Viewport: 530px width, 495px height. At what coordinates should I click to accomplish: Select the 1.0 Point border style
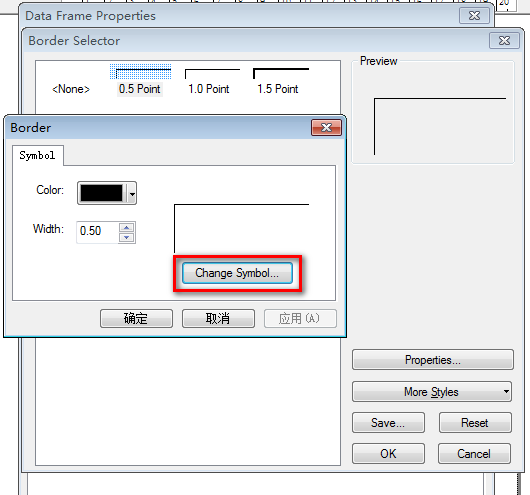click(x=209, y=81)
